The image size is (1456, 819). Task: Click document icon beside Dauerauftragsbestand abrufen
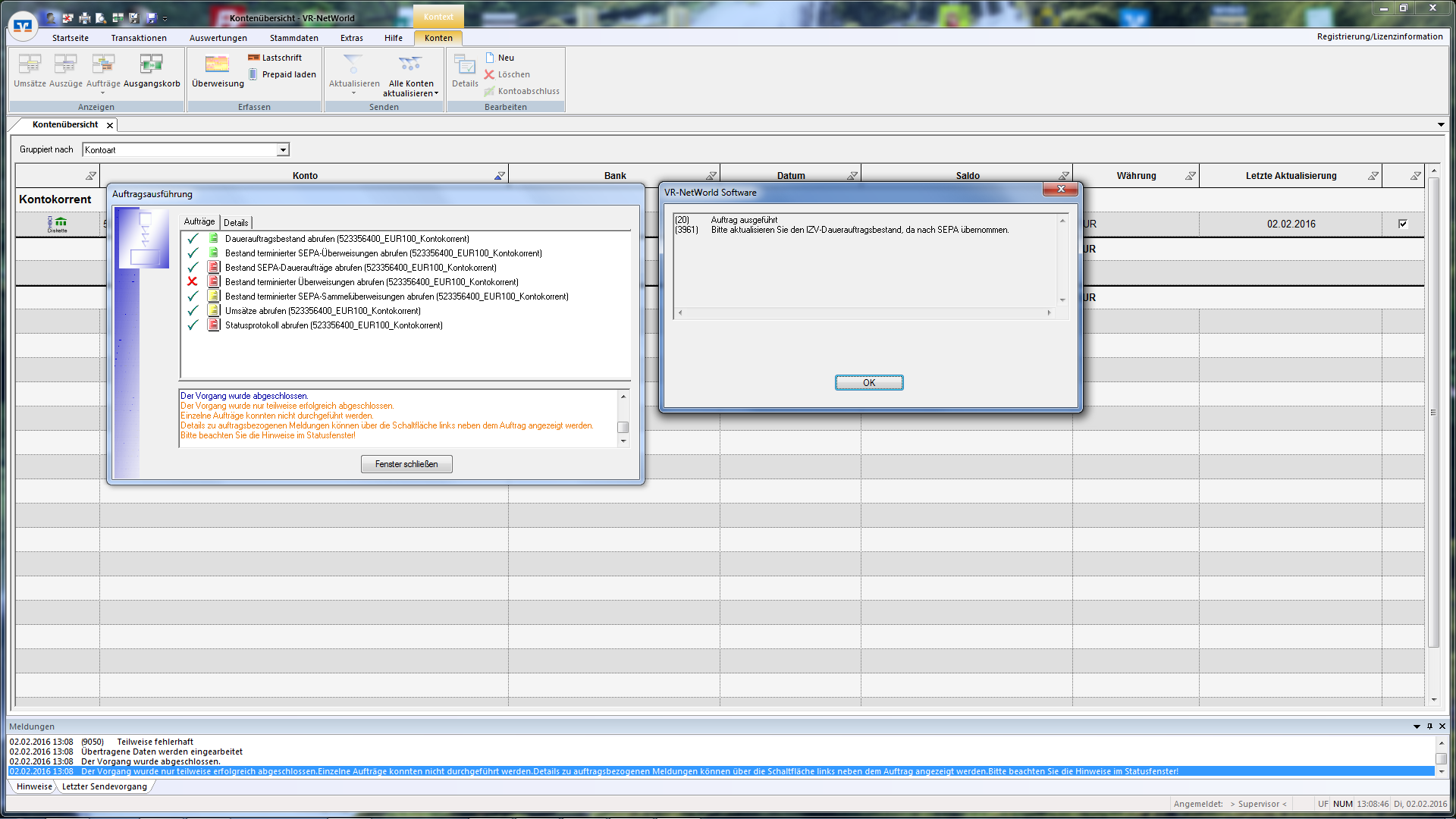[x=214, y=238]
